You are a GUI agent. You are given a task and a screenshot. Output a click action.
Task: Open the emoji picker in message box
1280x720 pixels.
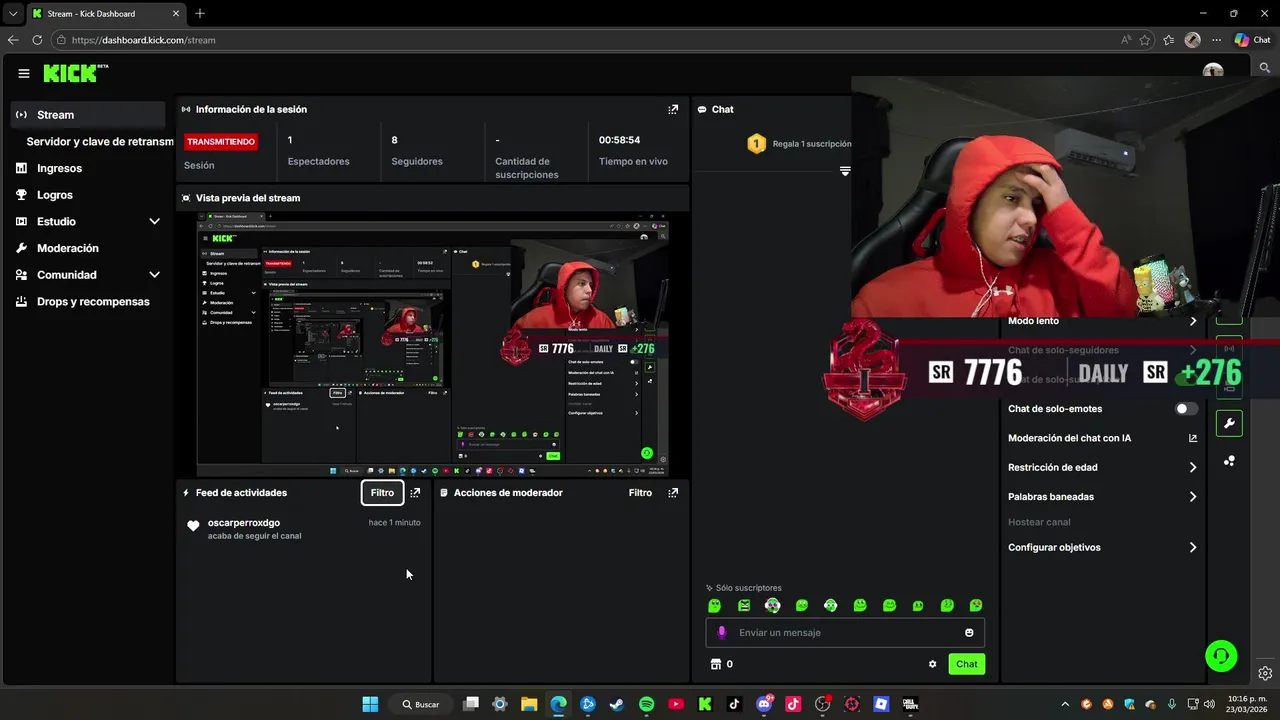point(969,632)
